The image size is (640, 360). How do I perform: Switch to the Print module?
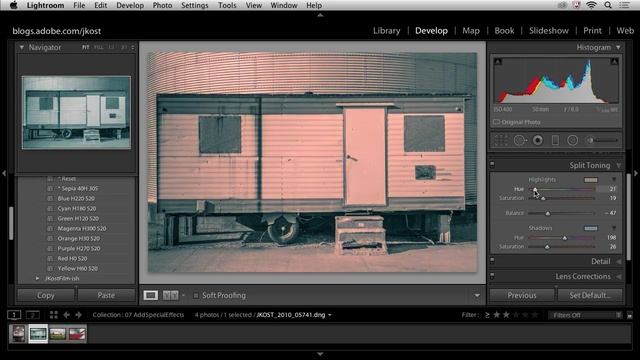coord(592,31)
